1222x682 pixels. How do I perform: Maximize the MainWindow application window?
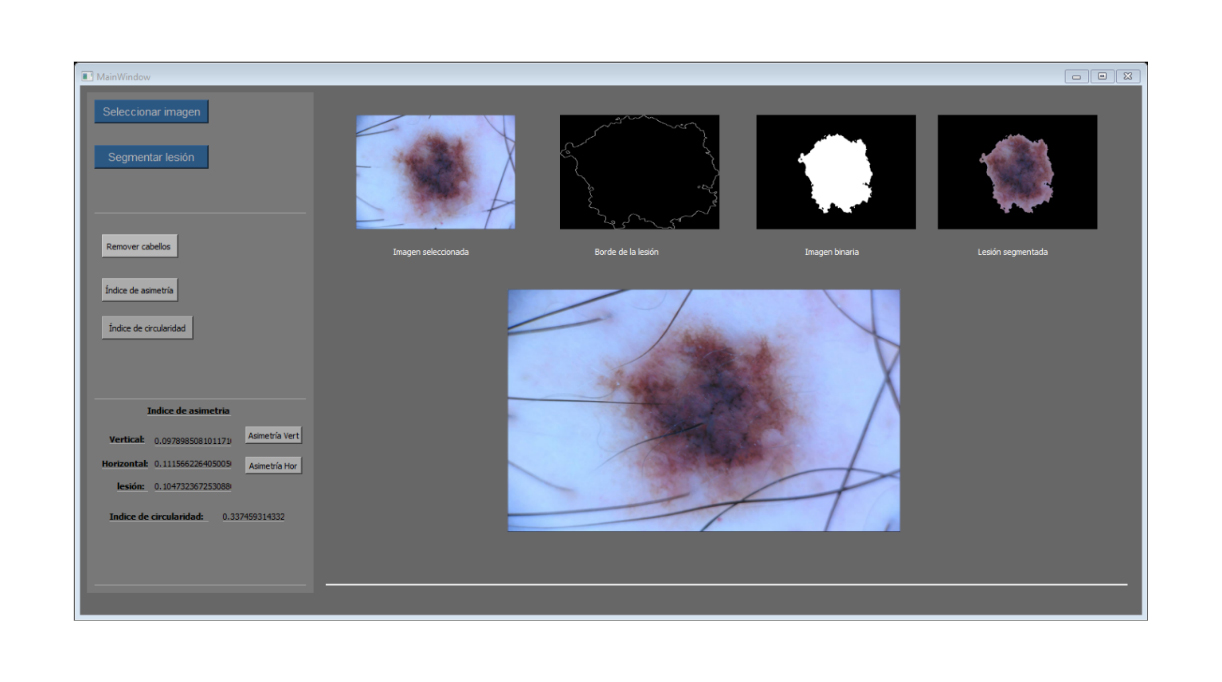point(1102,76)
